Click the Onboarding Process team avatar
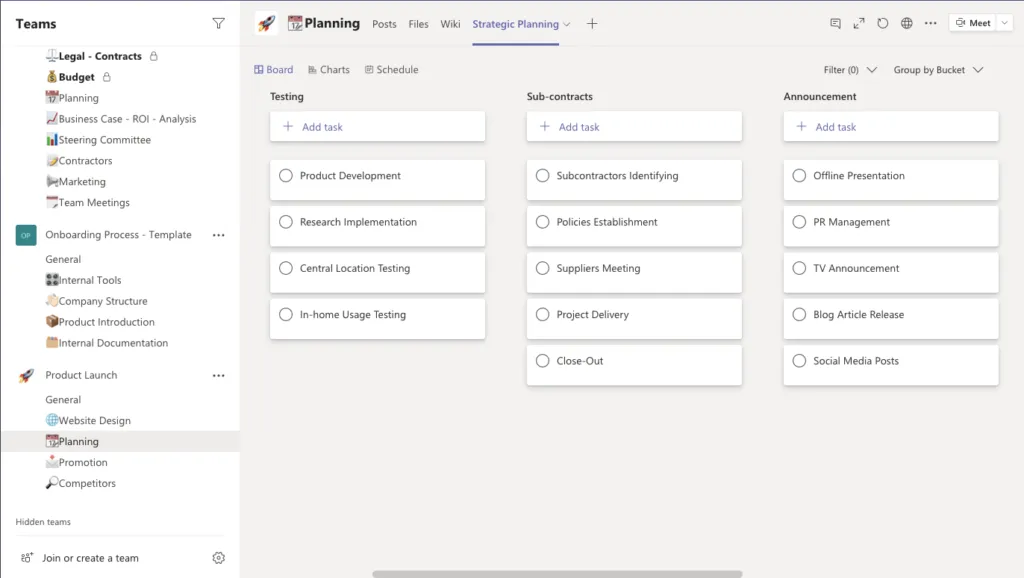 (x=26, y=235)
